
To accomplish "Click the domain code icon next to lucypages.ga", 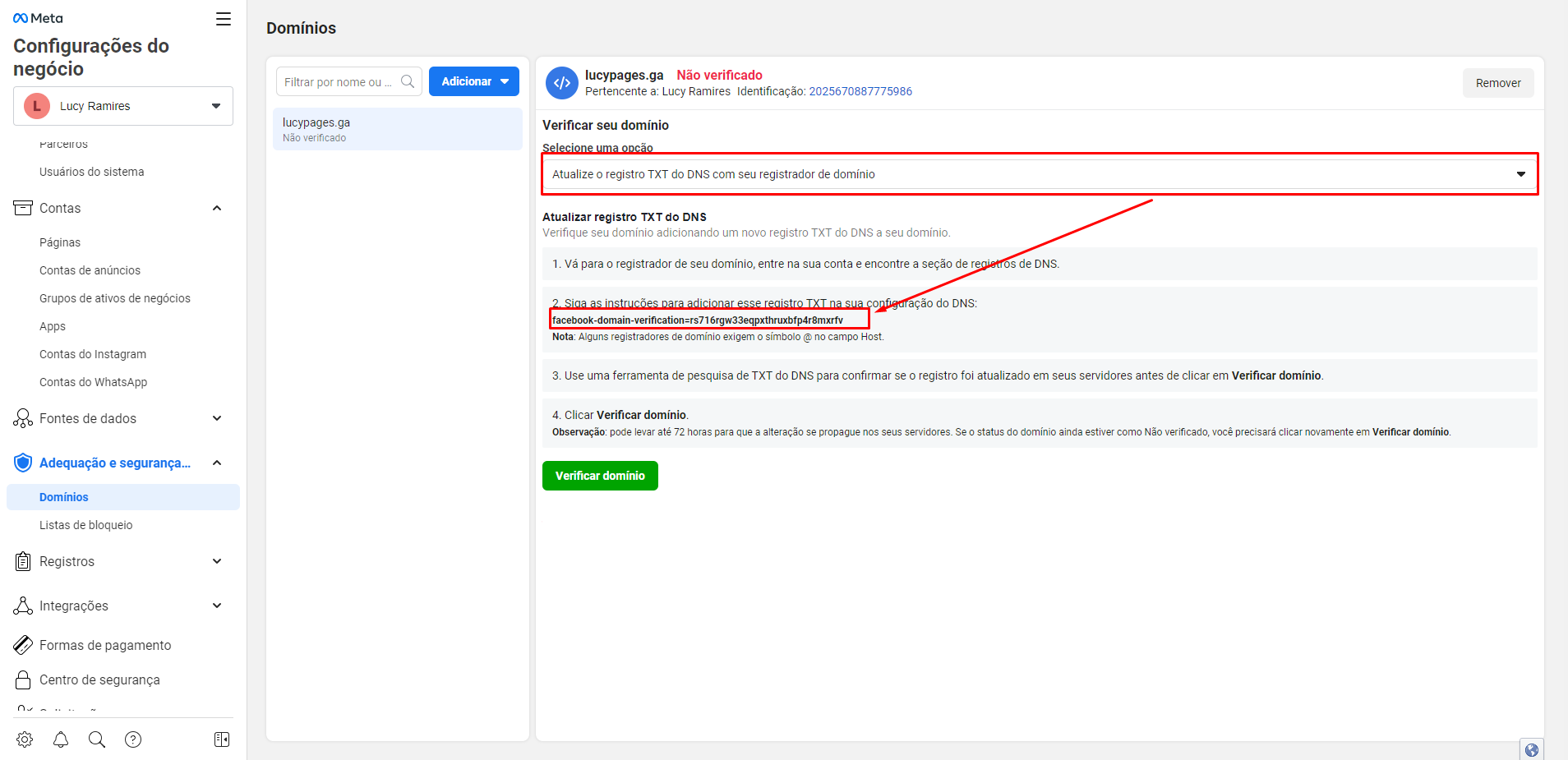I will pos(562,83).
